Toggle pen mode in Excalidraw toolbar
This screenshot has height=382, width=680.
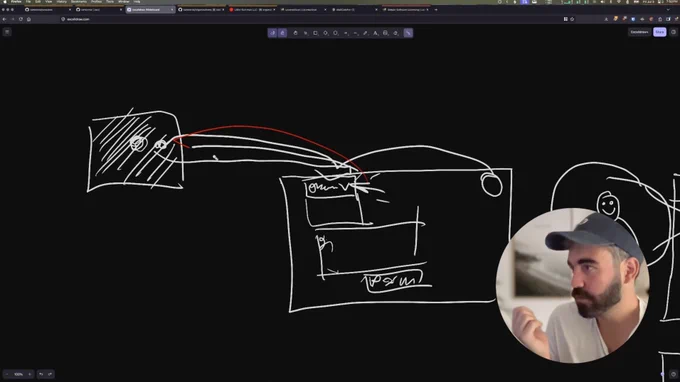(272, 33)
